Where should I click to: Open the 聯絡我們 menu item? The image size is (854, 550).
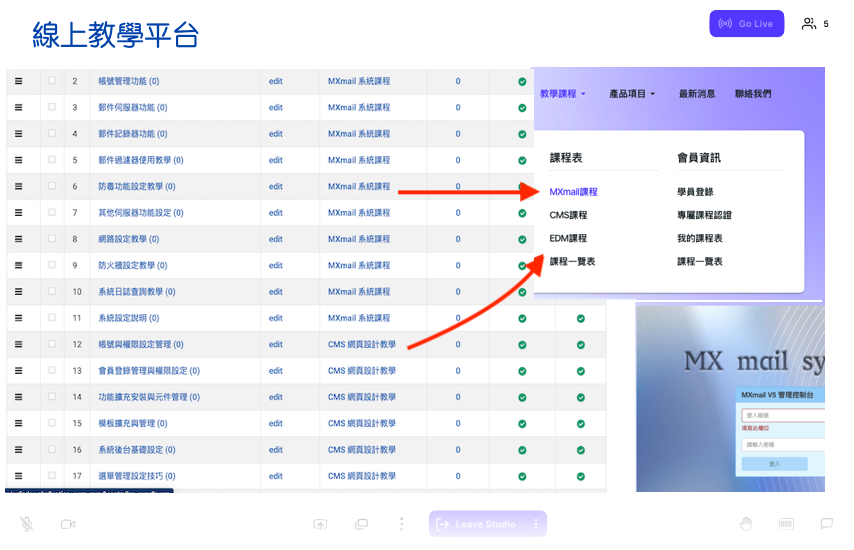point(753,94)
